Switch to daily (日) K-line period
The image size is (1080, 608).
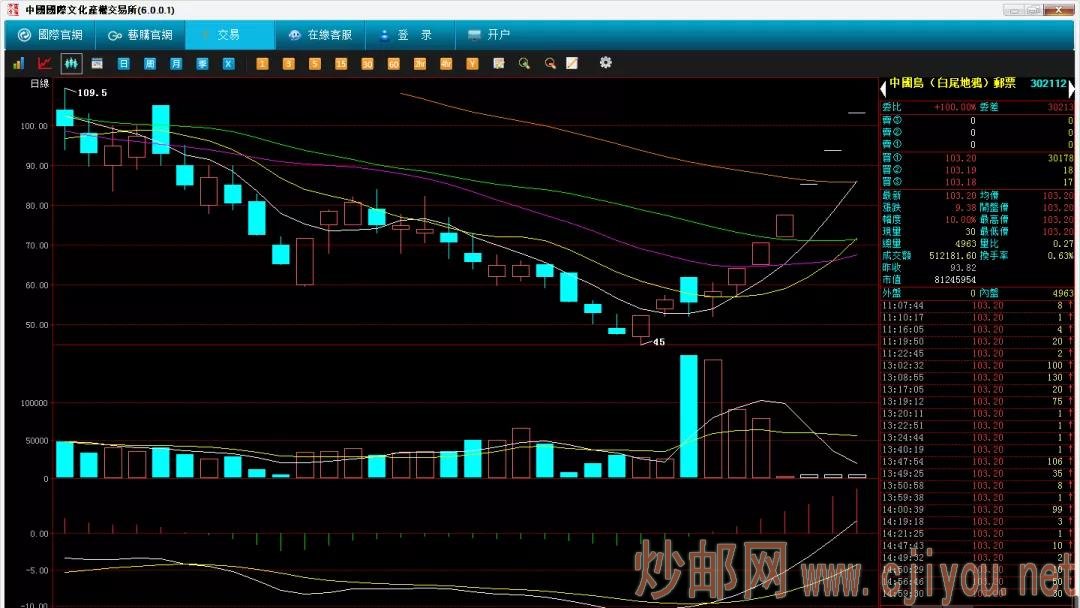(x=123, y=63)
